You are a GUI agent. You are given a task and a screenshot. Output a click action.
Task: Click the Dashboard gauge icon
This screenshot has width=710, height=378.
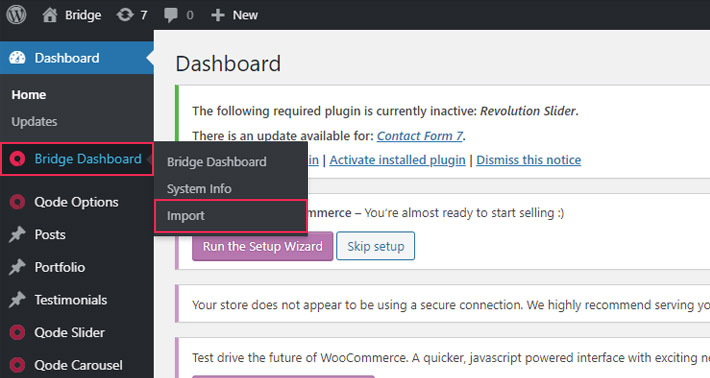pyautogui.click(x=18, y=58)
